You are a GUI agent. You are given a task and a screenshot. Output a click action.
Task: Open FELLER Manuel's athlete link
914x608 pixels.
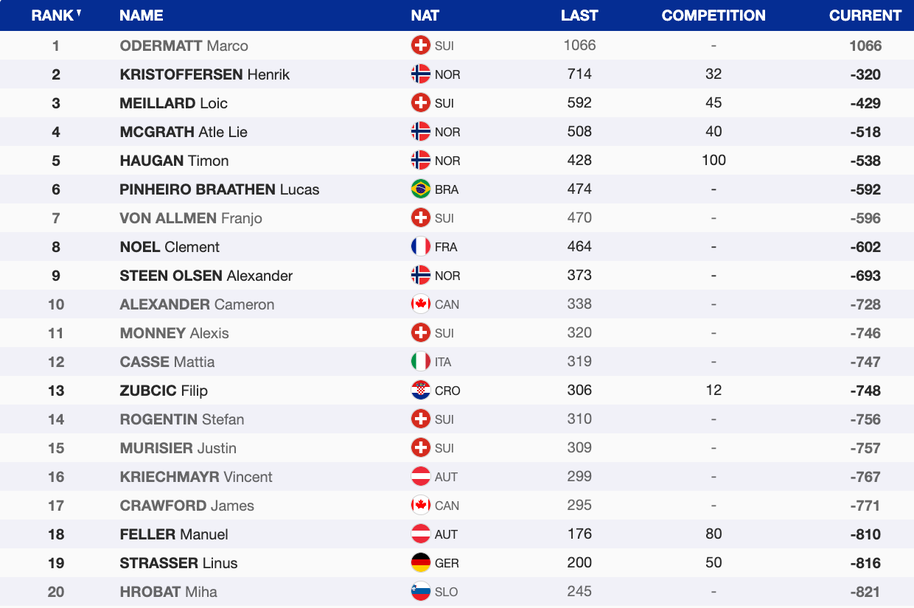[174, 534]
